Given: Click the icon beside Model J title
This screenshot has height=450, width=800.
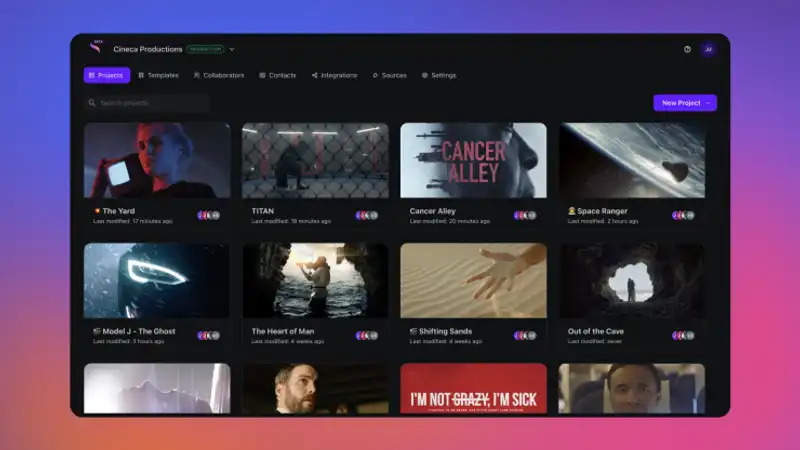Looking at the screenshot, I should point(97,331).
